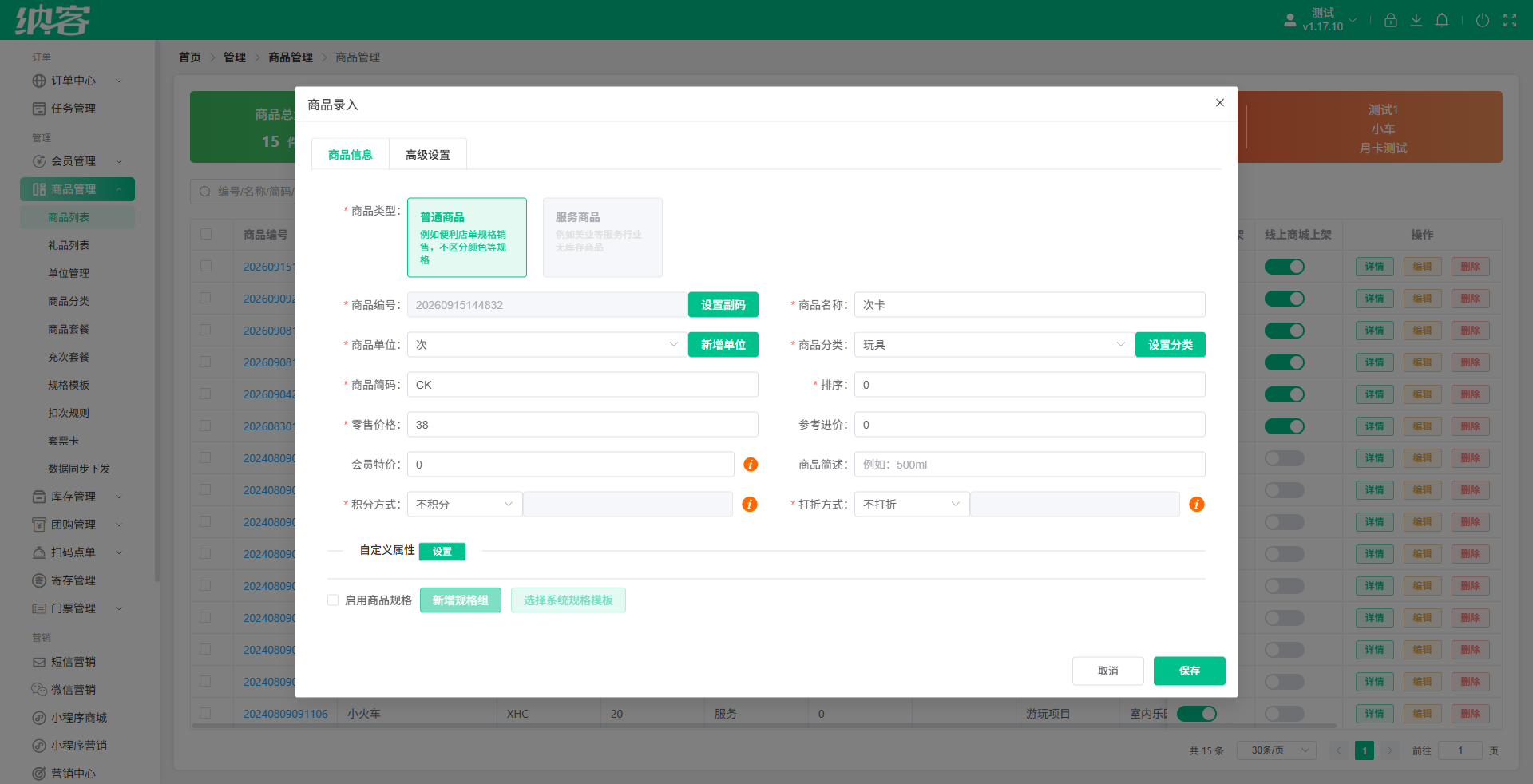Expand the 积分方式 dropdown
This screenshot has width=1533, height=784.
coord(465,505)
